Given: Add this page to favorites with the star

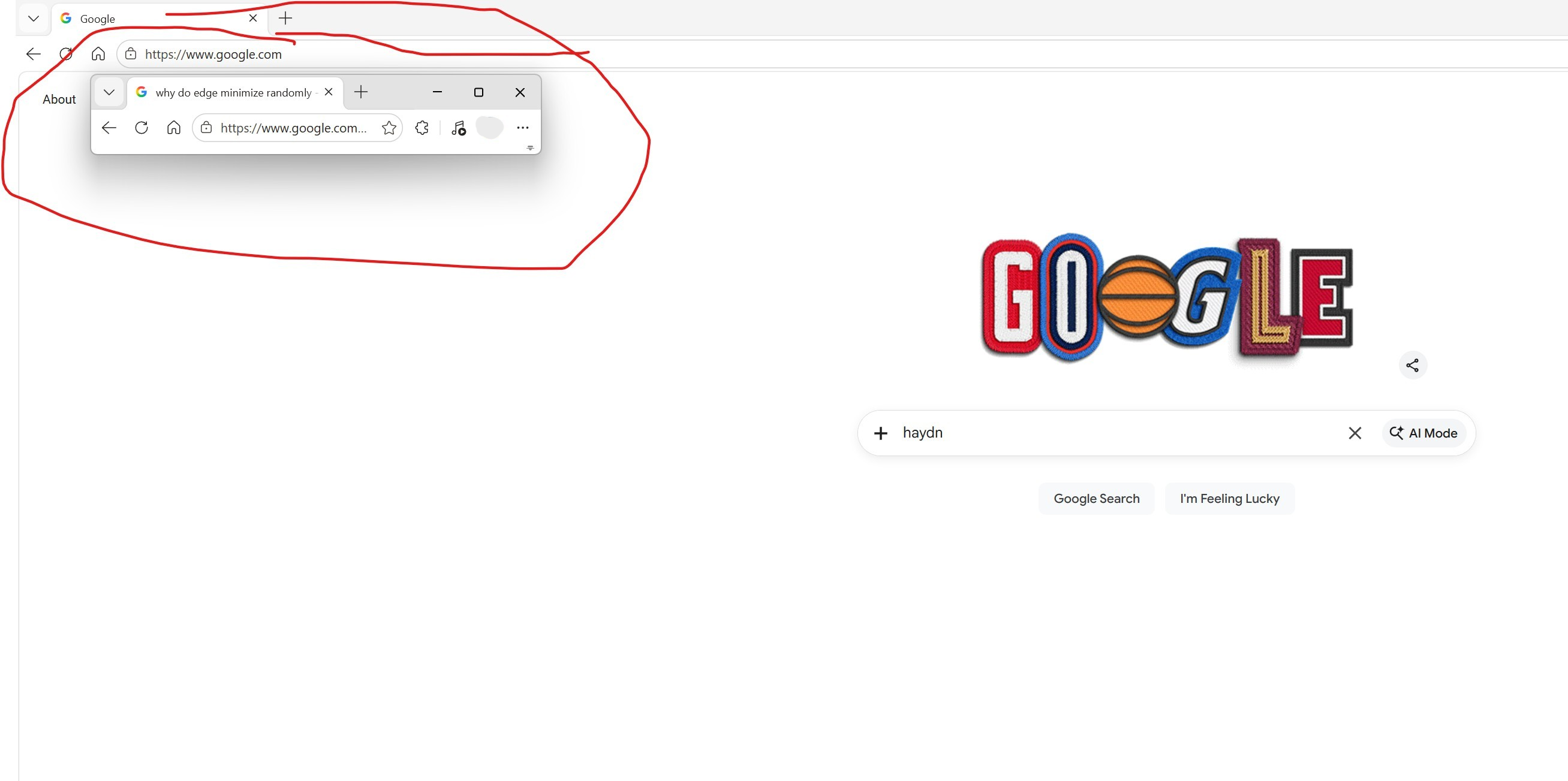Looking at the screenshot, I should (x=389, y=128).
